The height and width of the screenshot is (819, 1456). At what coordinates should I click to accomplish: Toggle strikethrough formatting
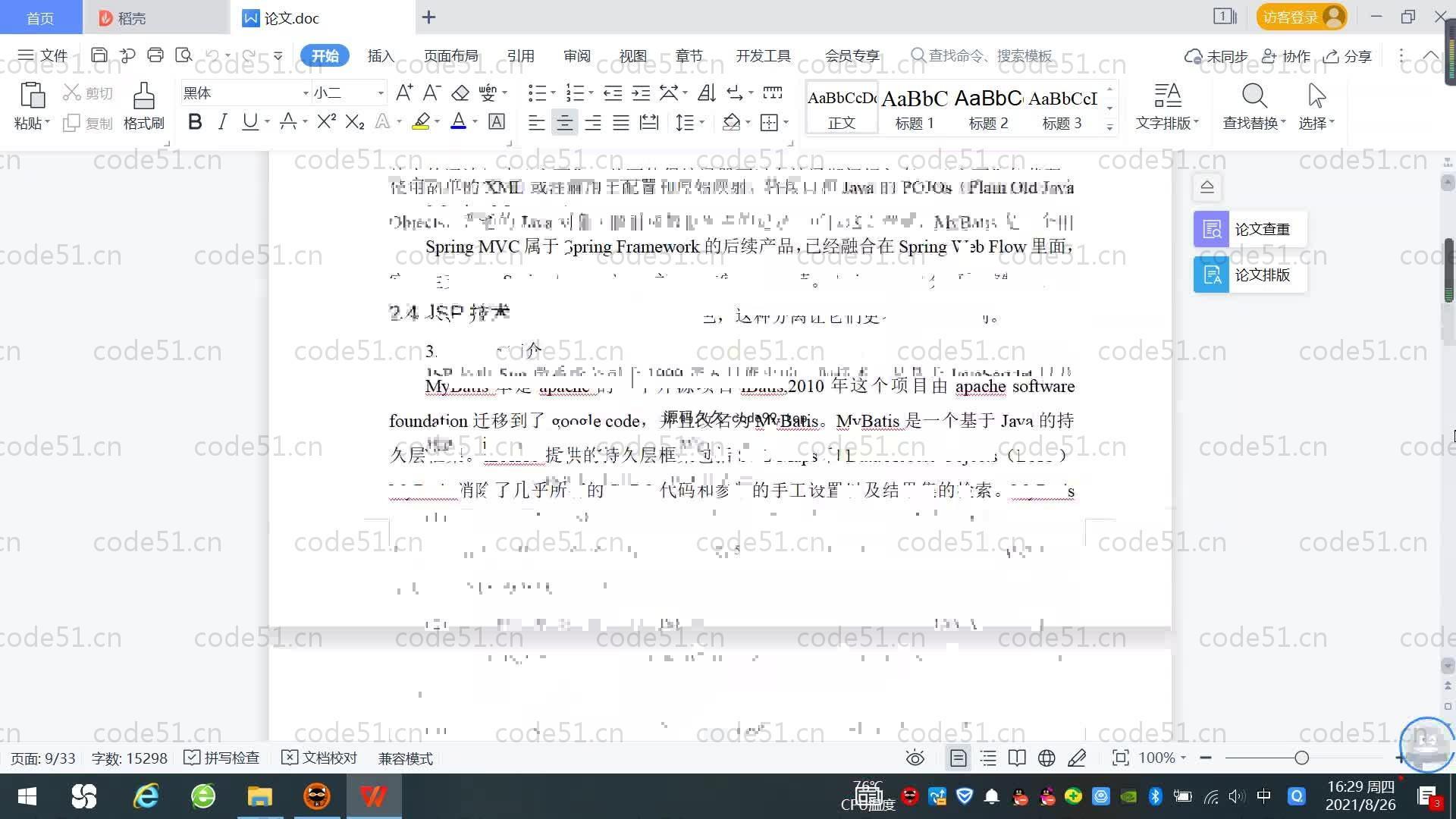[x=287, y=121]
